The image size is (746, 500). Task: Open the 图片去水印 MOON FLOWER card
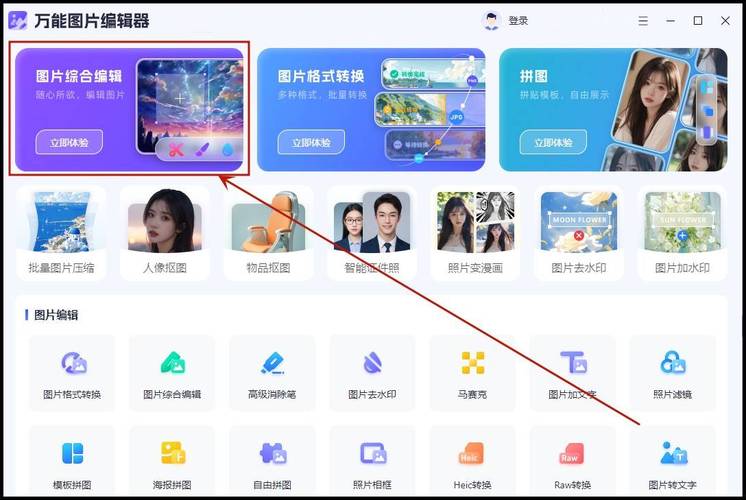579,233
